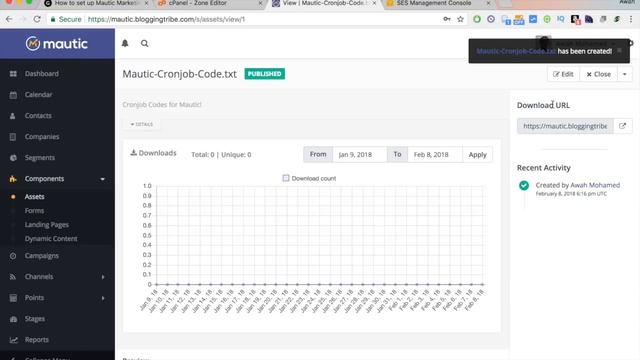Open download URL in new window icon
This screenshot has width=640, height=360.
[x=622, y=126]
